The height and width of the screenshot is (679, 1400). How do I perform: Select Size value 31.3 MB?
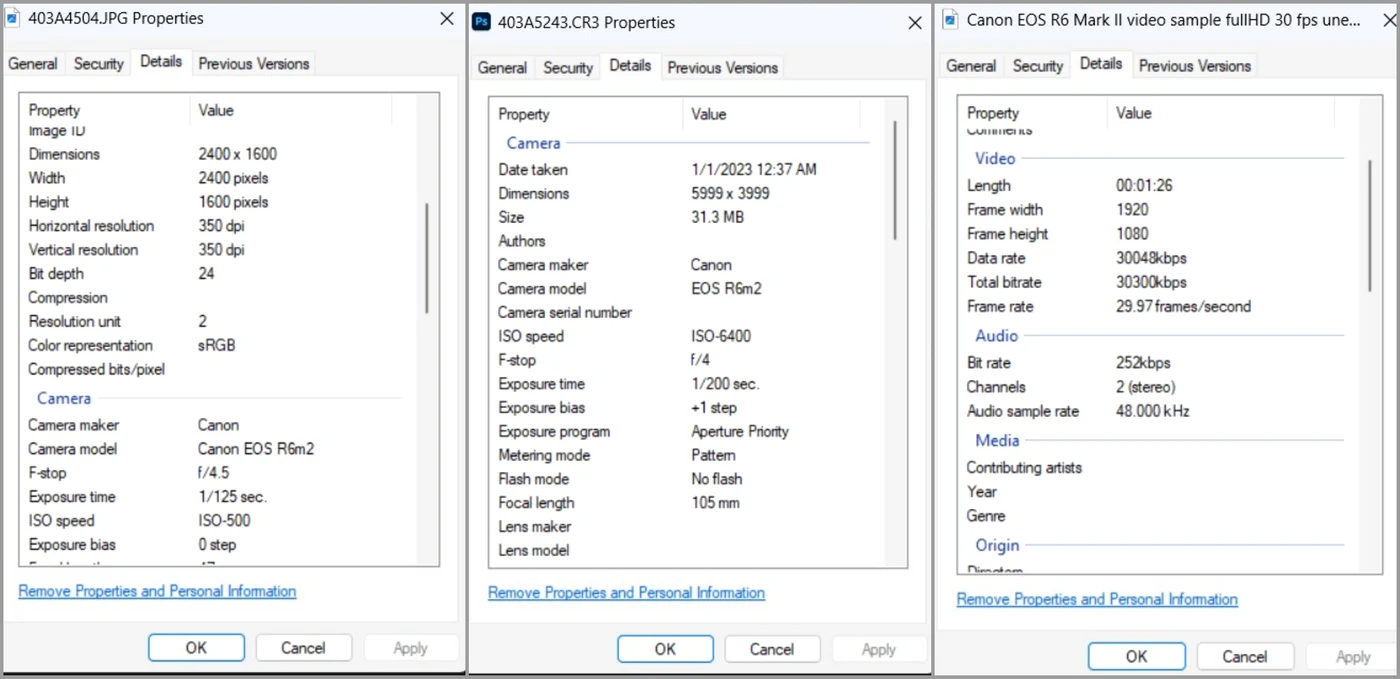pos(718,217)
